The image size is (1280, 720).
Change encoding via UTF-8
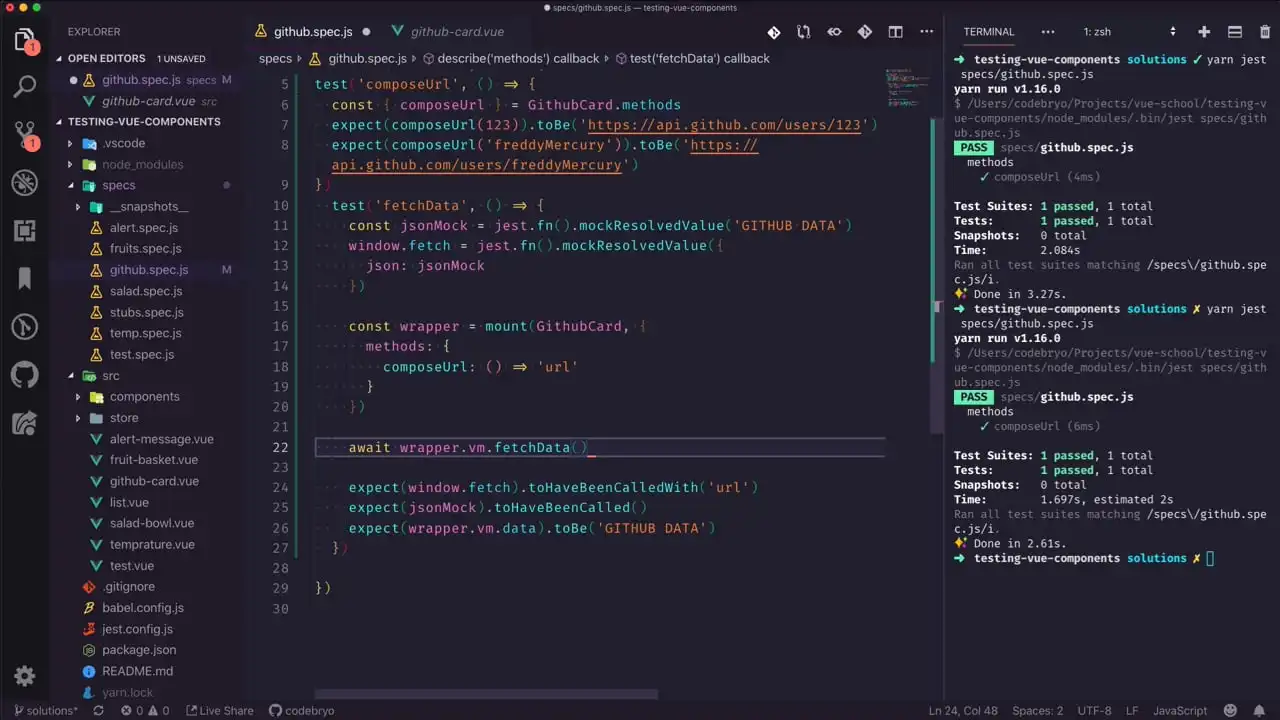coord(1094,711)
